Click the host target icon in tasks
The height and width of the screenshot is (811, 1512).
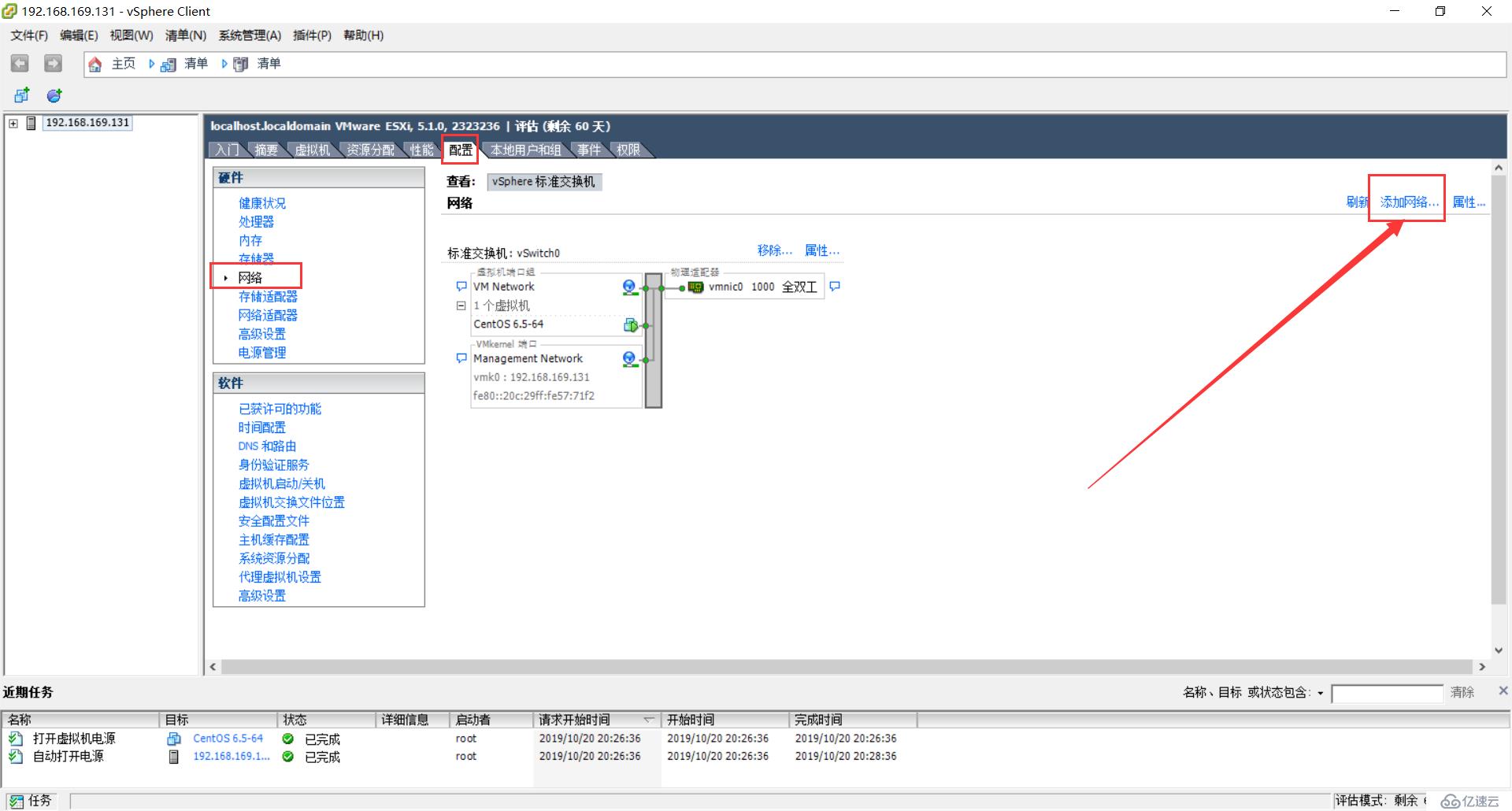tap(174, 757)
